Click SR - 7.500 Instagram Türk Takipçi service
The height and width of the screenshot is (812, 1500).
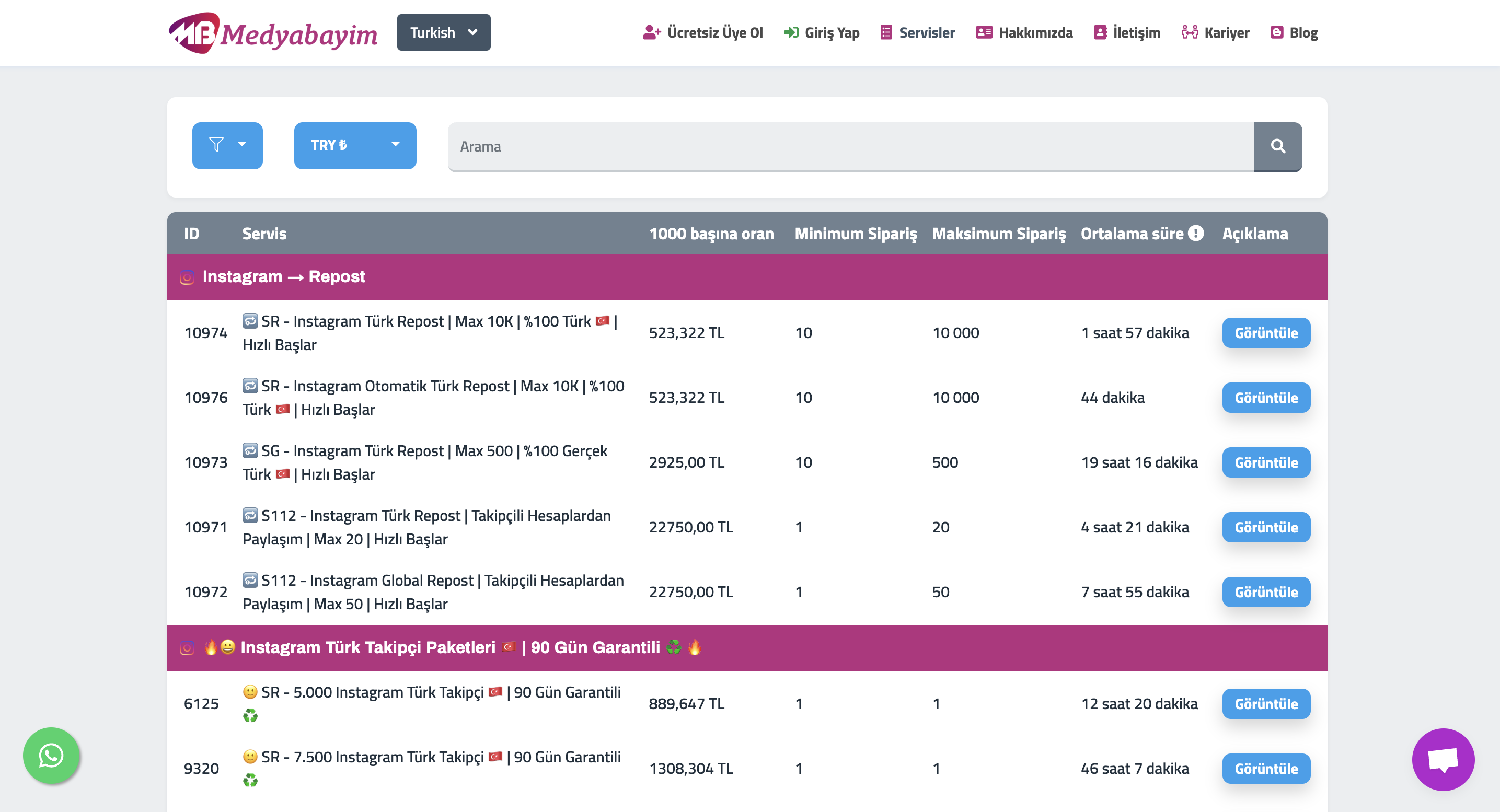[432, 768]
